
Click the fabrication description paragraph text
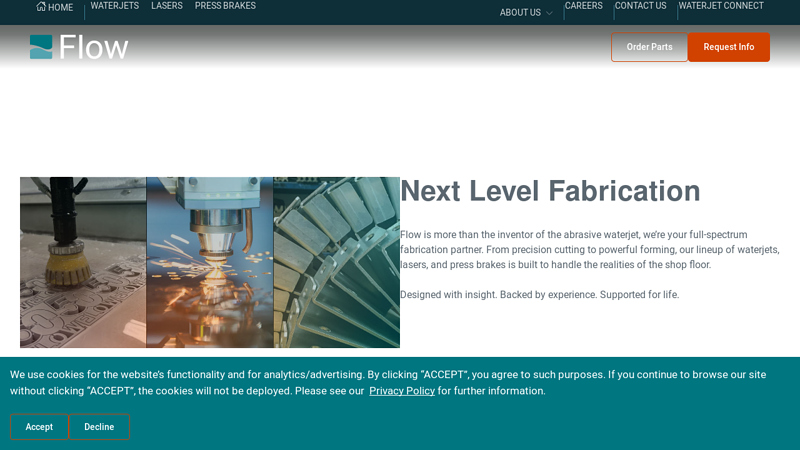[x=589, y=250]
